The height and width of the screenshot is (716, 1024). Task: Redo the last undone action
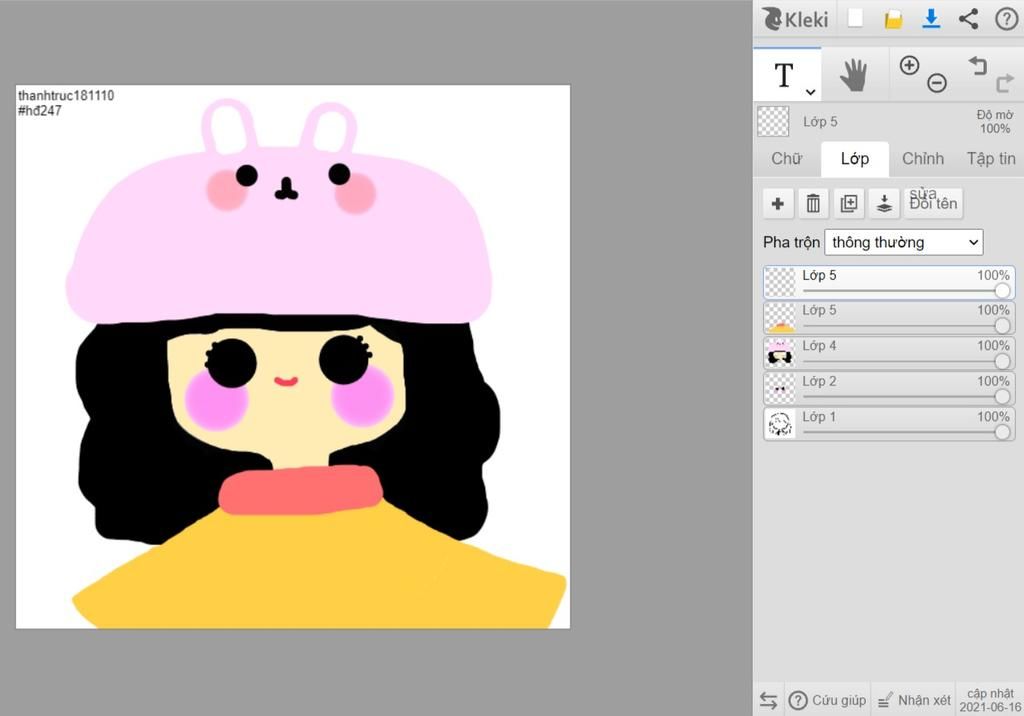pos(1005,83)
